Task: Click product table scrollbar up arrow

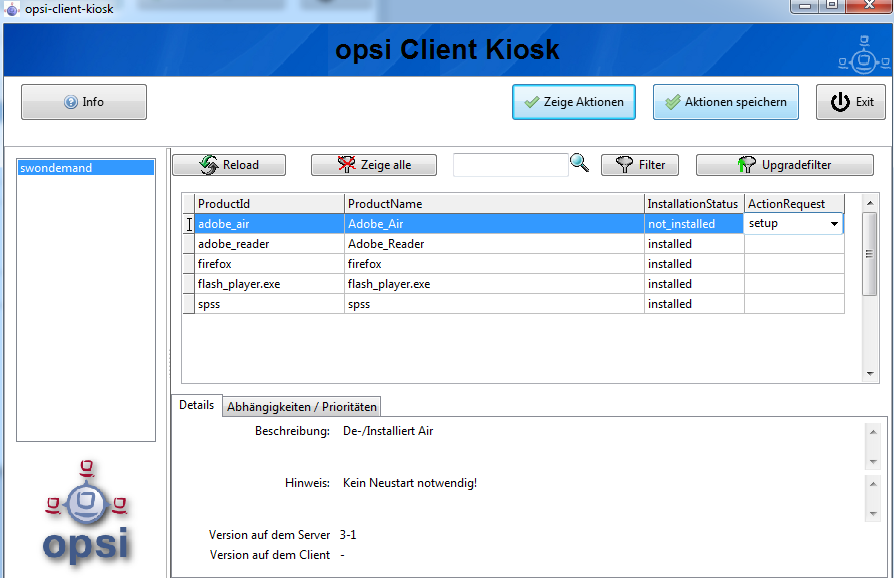Action: pyautogui.click(x=869, y=203)
